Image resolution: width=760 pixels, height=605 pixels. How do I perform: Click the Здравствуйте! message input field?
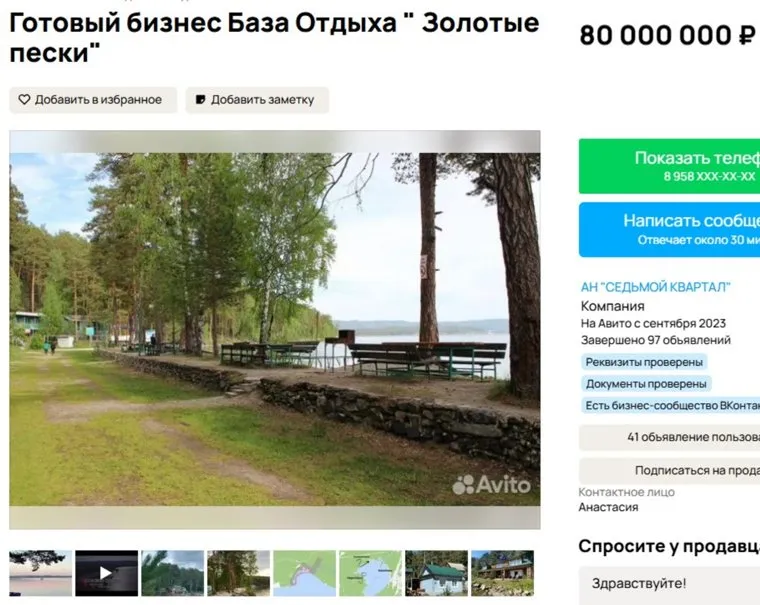coord(669,585)
